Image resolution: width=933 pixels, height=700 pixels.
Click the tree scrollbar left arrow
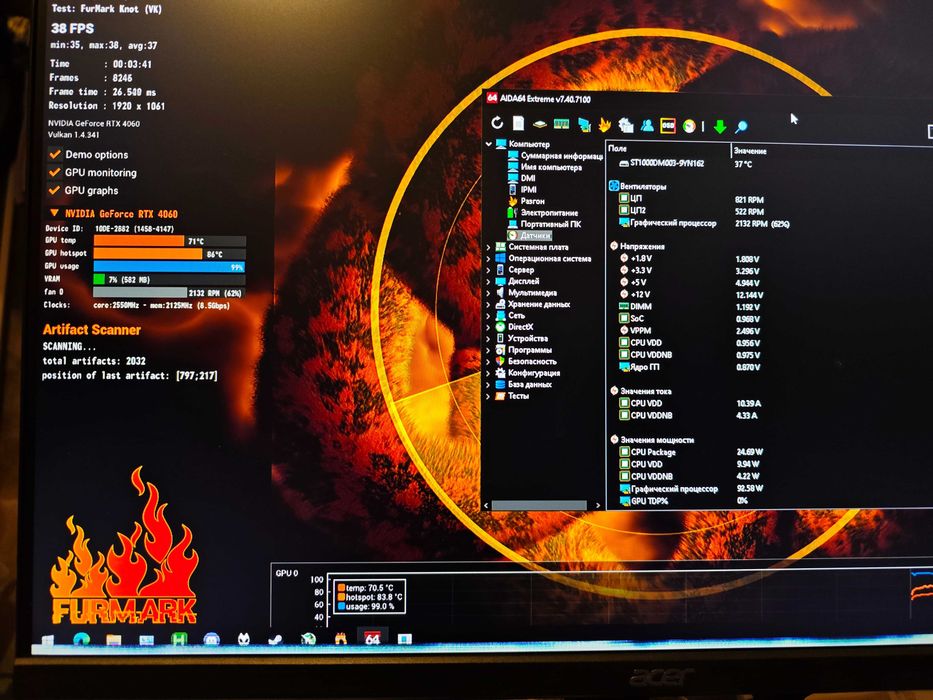click(x=486, y=505)
